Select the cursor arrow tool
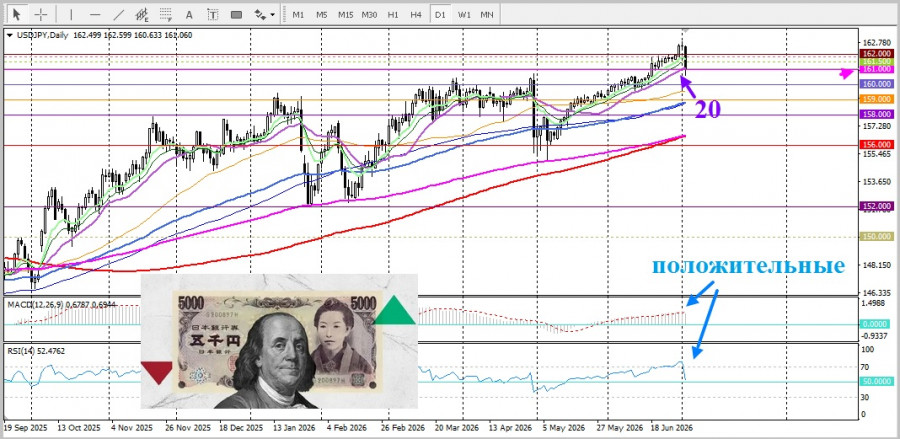 [17, 14]
